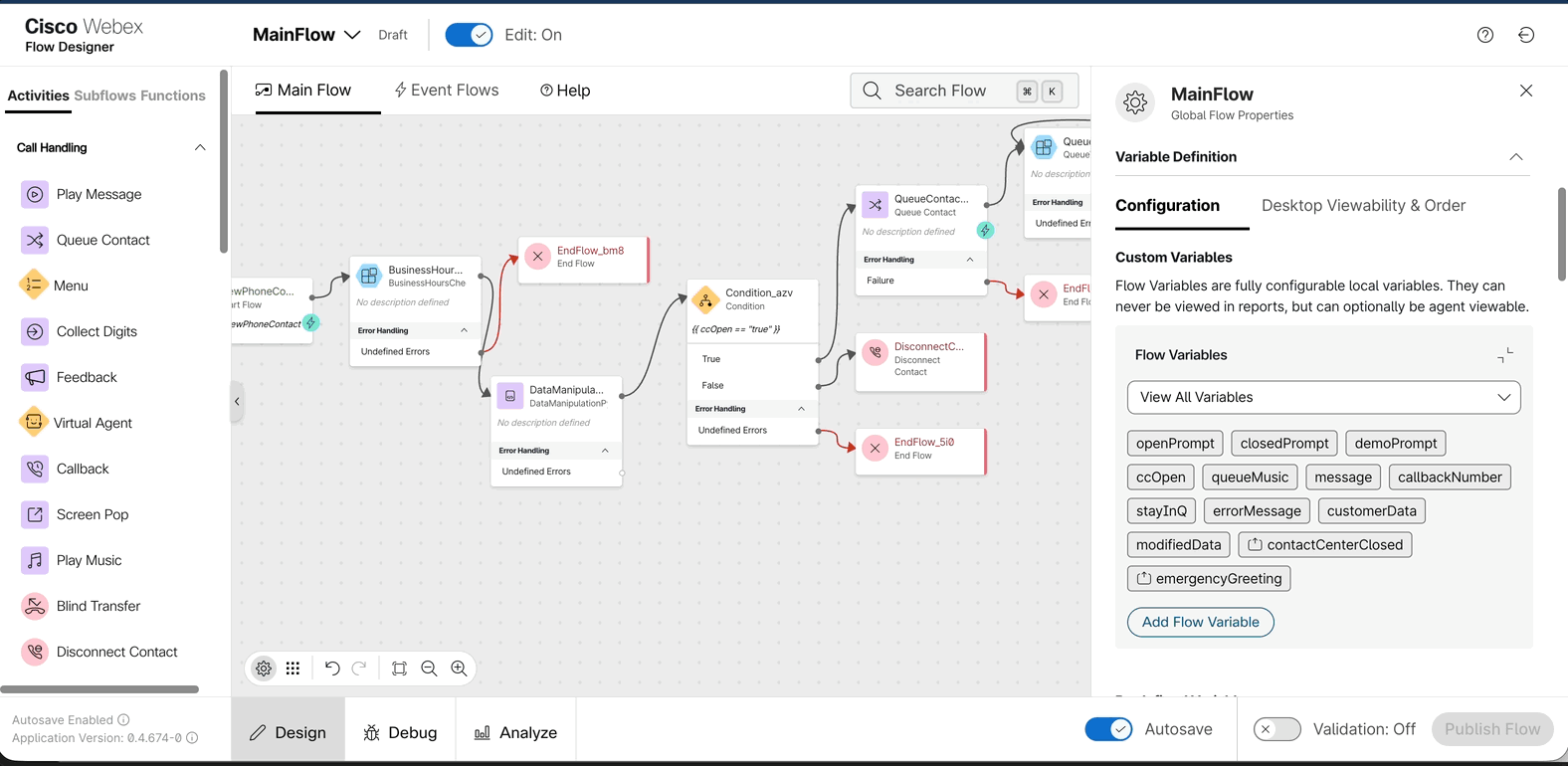
Task: Zoom in on the flow canvas
Action: 459,669
